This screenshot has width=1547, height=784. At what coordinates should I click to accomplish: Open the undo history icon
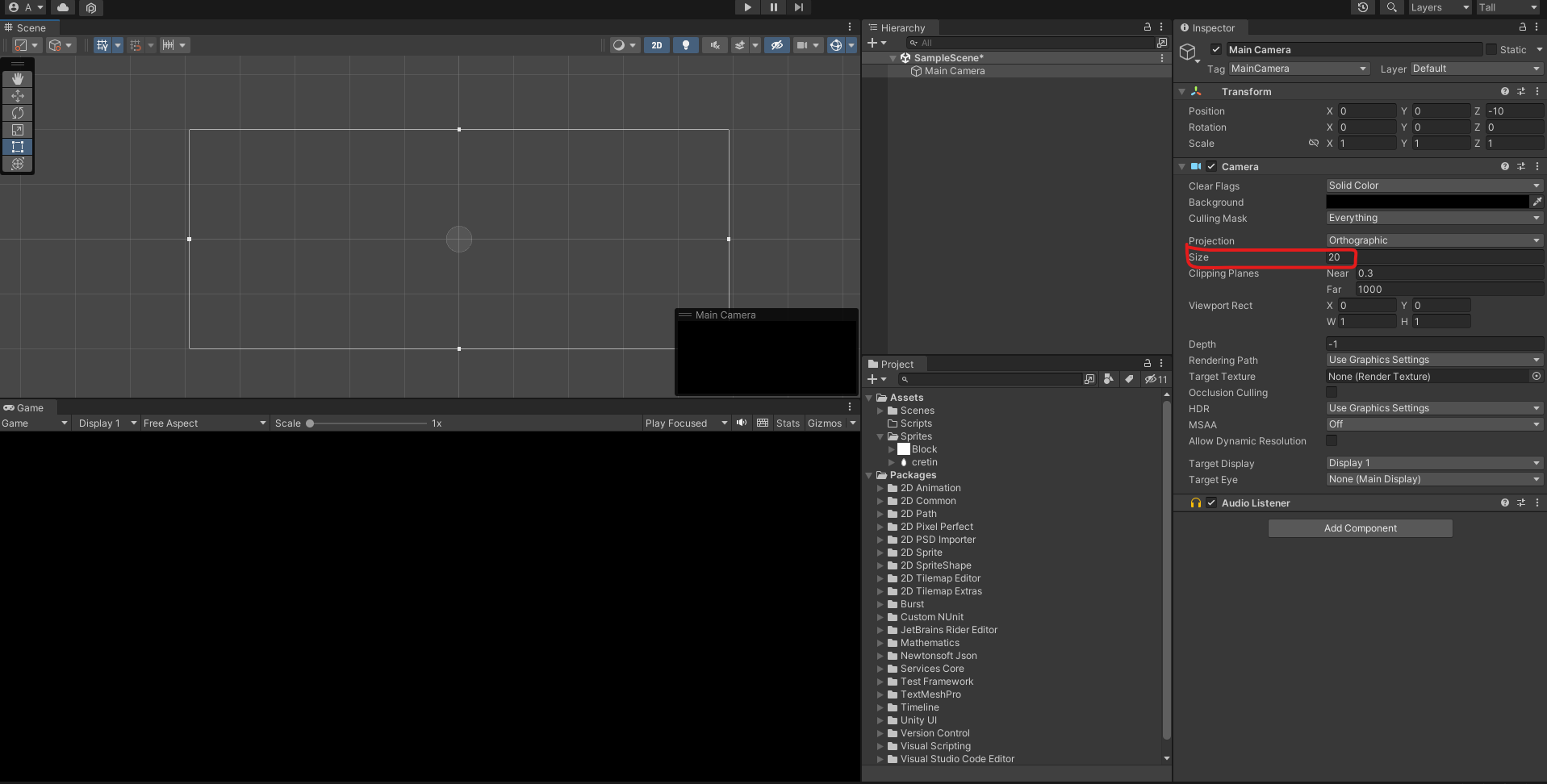(1363, 7)
